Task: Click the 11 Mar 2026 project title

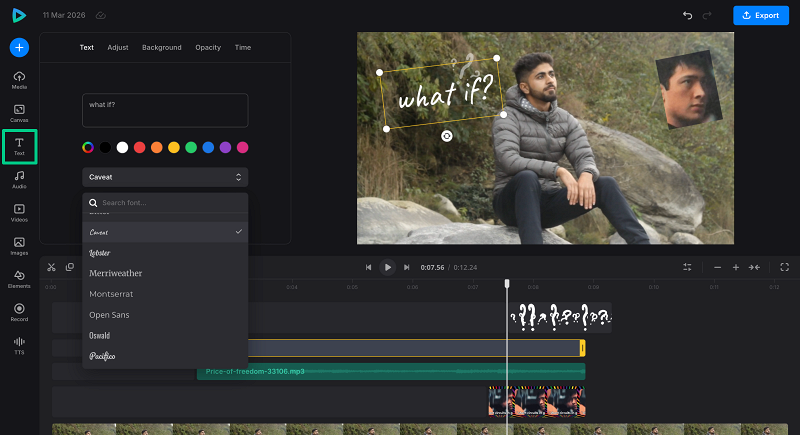Action: click(64, 15)
